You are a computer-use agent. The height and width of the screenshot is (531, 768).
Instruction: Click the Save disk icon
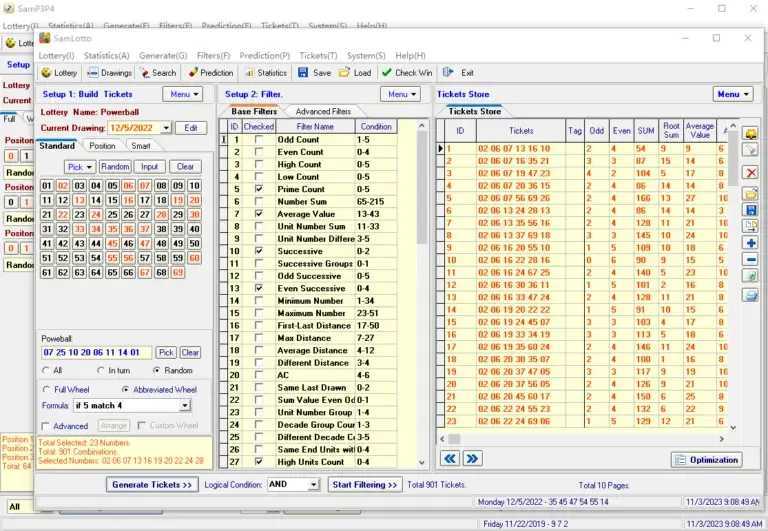[x=303, y=72]
